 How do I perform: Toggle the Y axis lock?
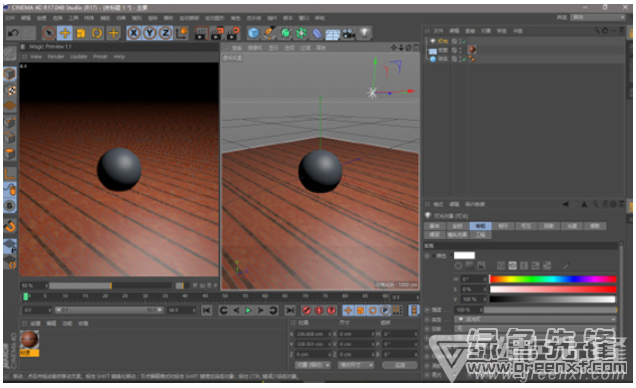click(150, 33)
